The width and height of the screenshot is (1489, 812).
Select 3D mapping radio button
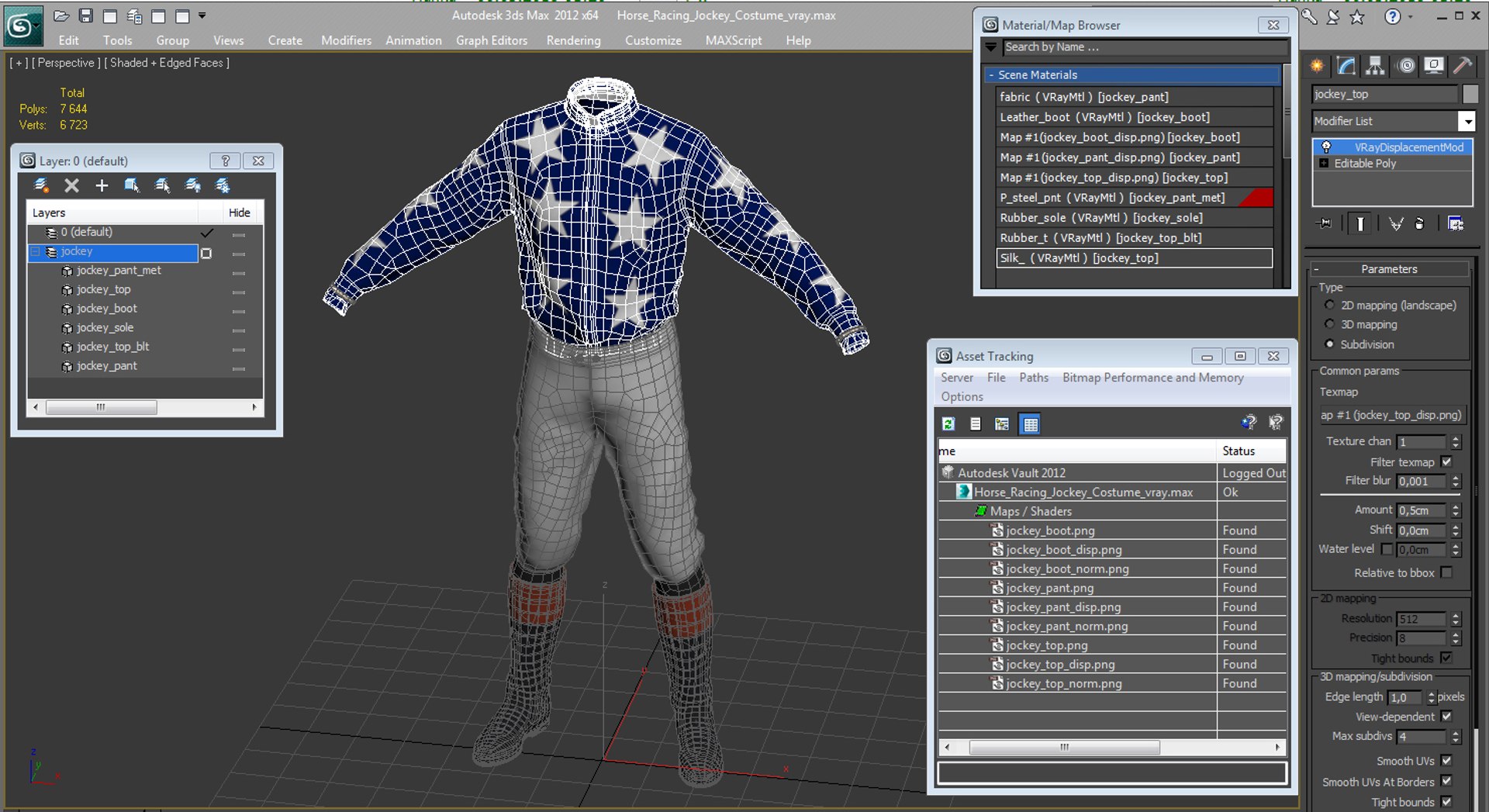(1329, 324)
